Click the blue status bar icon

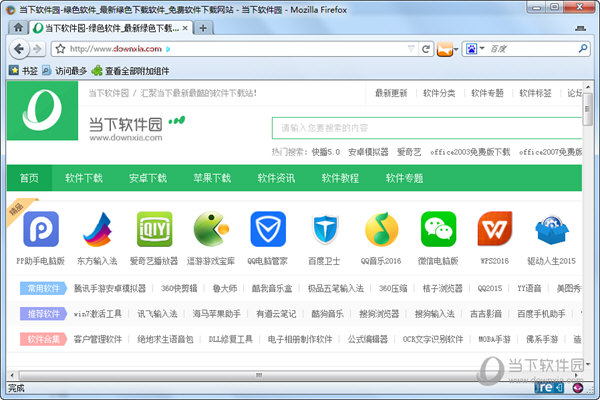pos(549,388)
